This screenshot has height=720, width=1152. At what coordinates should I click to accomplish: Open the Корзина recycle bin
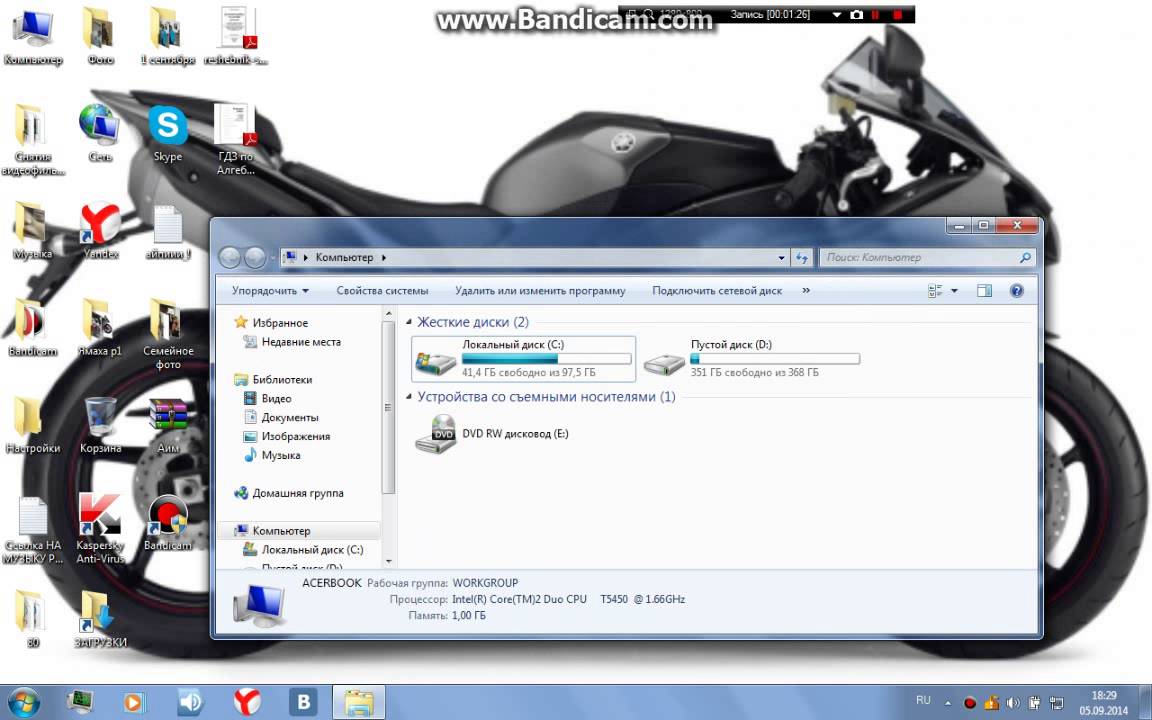tap(100, 425)
